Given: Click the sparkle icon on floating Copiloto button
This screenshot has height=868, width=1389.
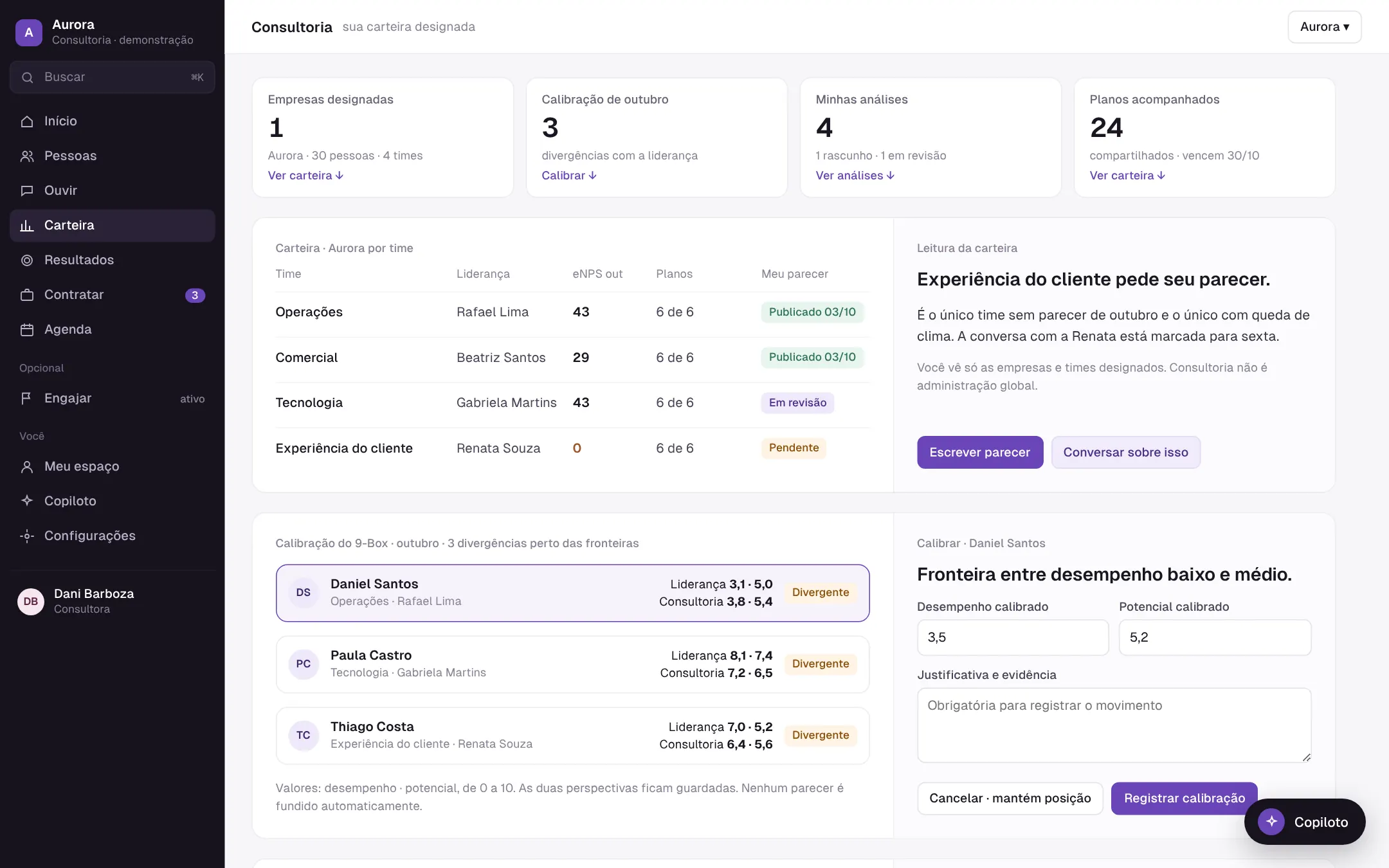Looking at the screenshot, I should 1271,822.
